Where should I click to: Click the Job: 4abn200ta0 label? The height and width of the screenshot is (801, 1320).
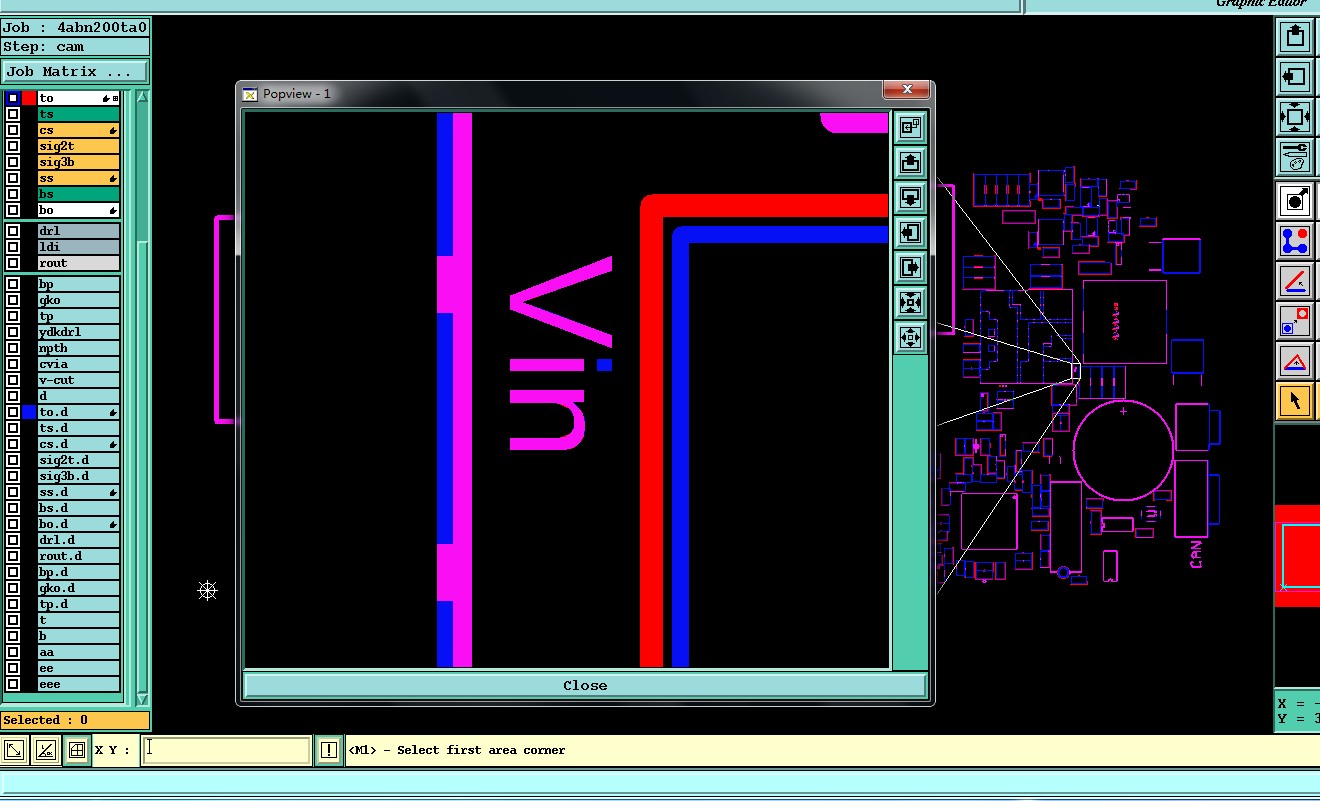75,27
